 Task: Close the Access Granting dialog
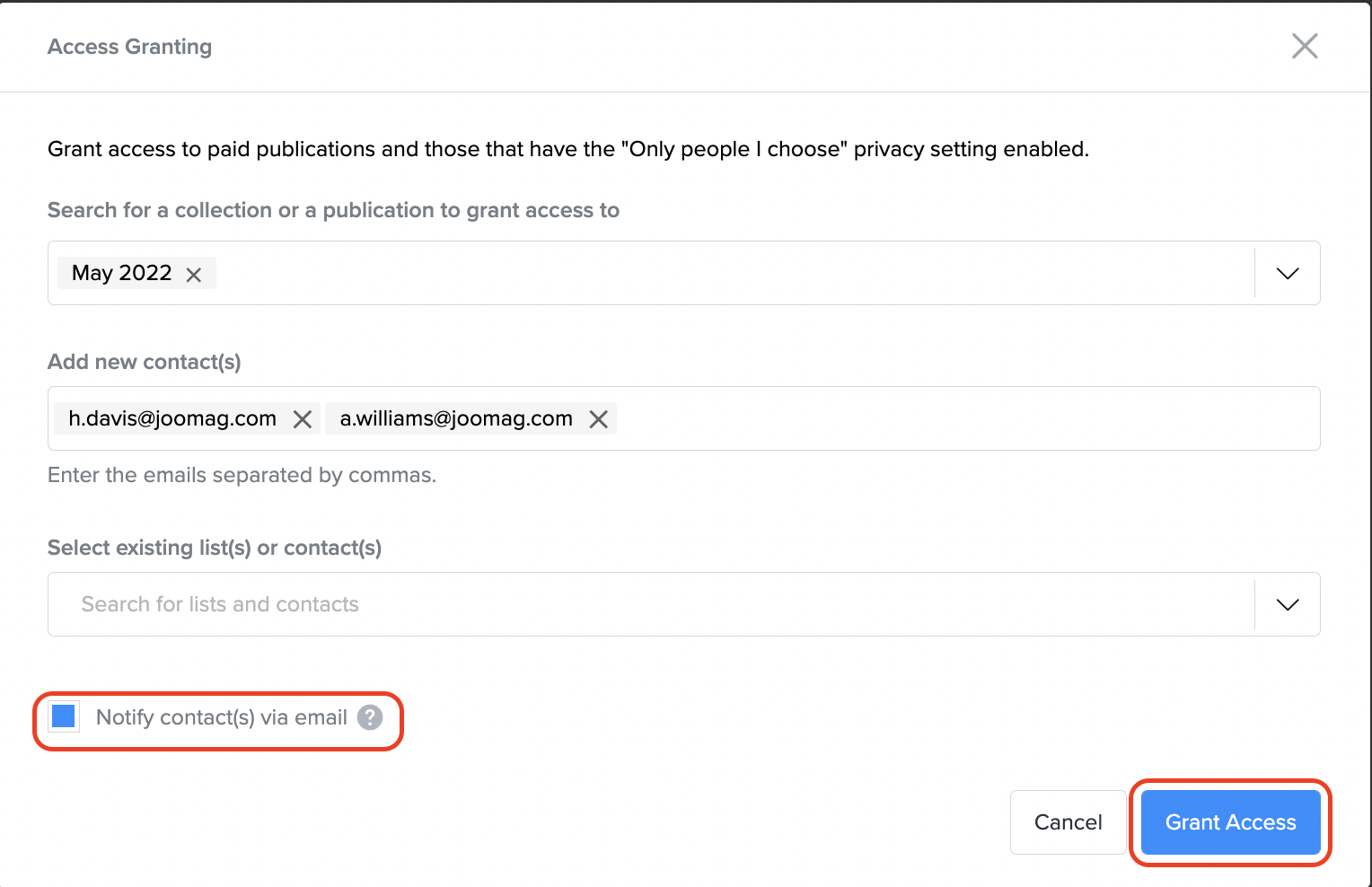1304,46
